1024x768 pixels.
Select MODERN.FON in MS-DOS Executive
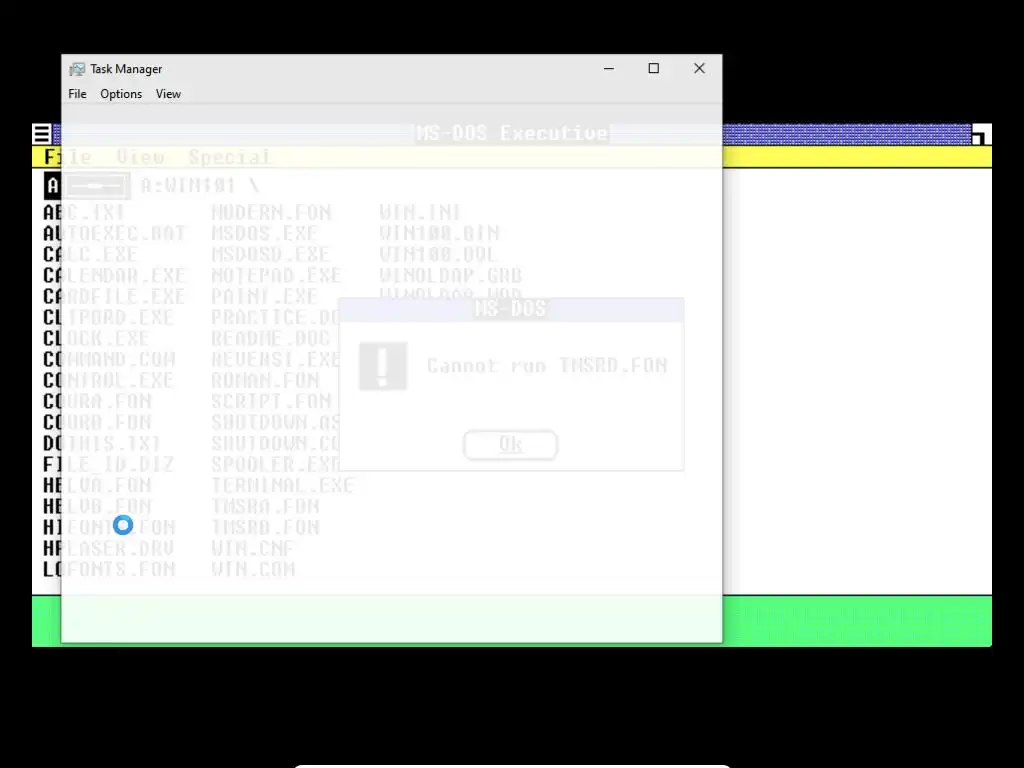click(x=271, y=212)
